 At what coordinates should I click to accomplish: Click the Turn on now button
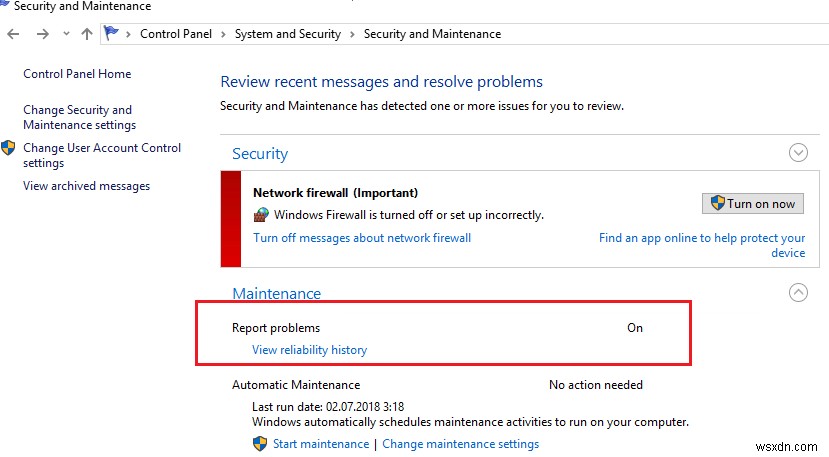coord(752,204)
